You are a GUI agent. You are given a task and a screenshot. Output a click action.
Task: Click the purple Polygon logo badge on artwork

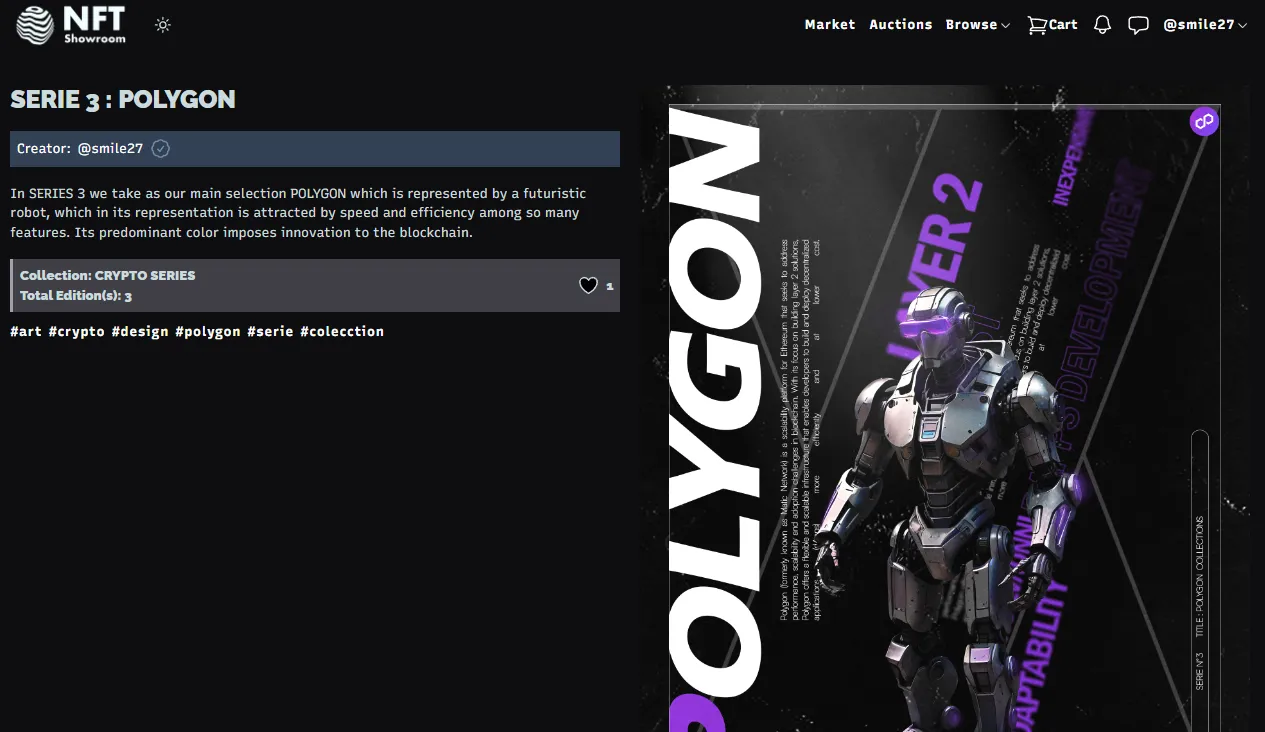click(1204, 121)
